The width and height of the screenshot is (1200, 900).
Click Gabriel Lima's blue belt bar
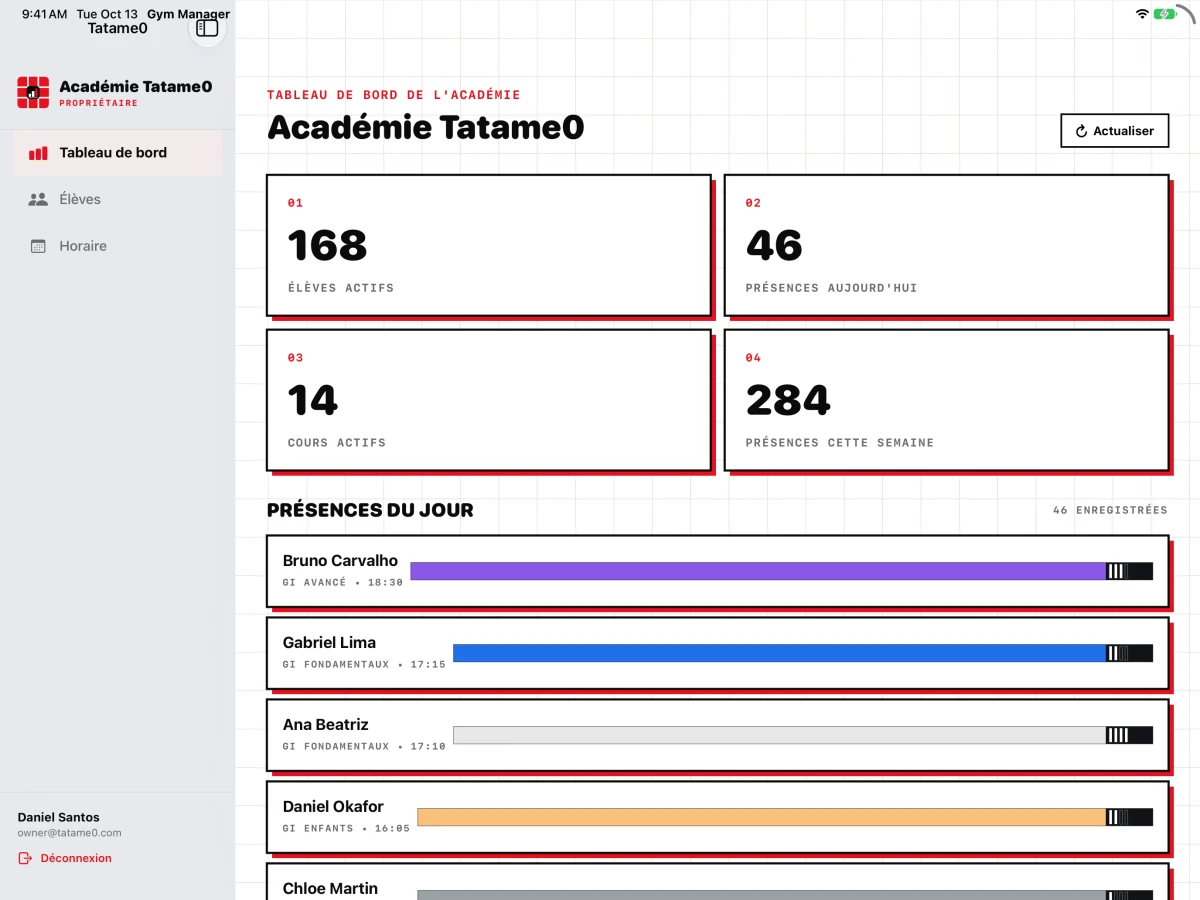coord(803,653)
